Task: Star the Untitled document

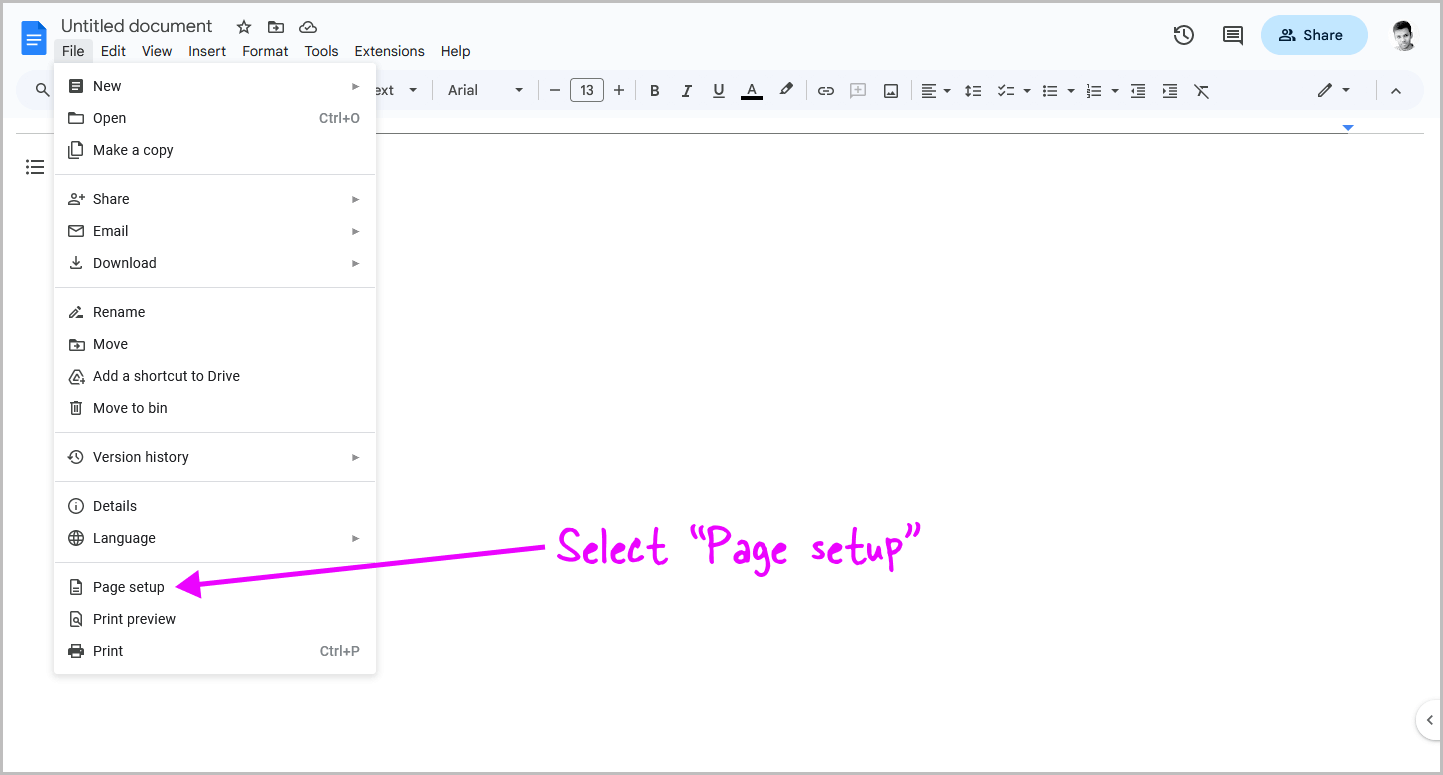Action: tap(243, 27)
